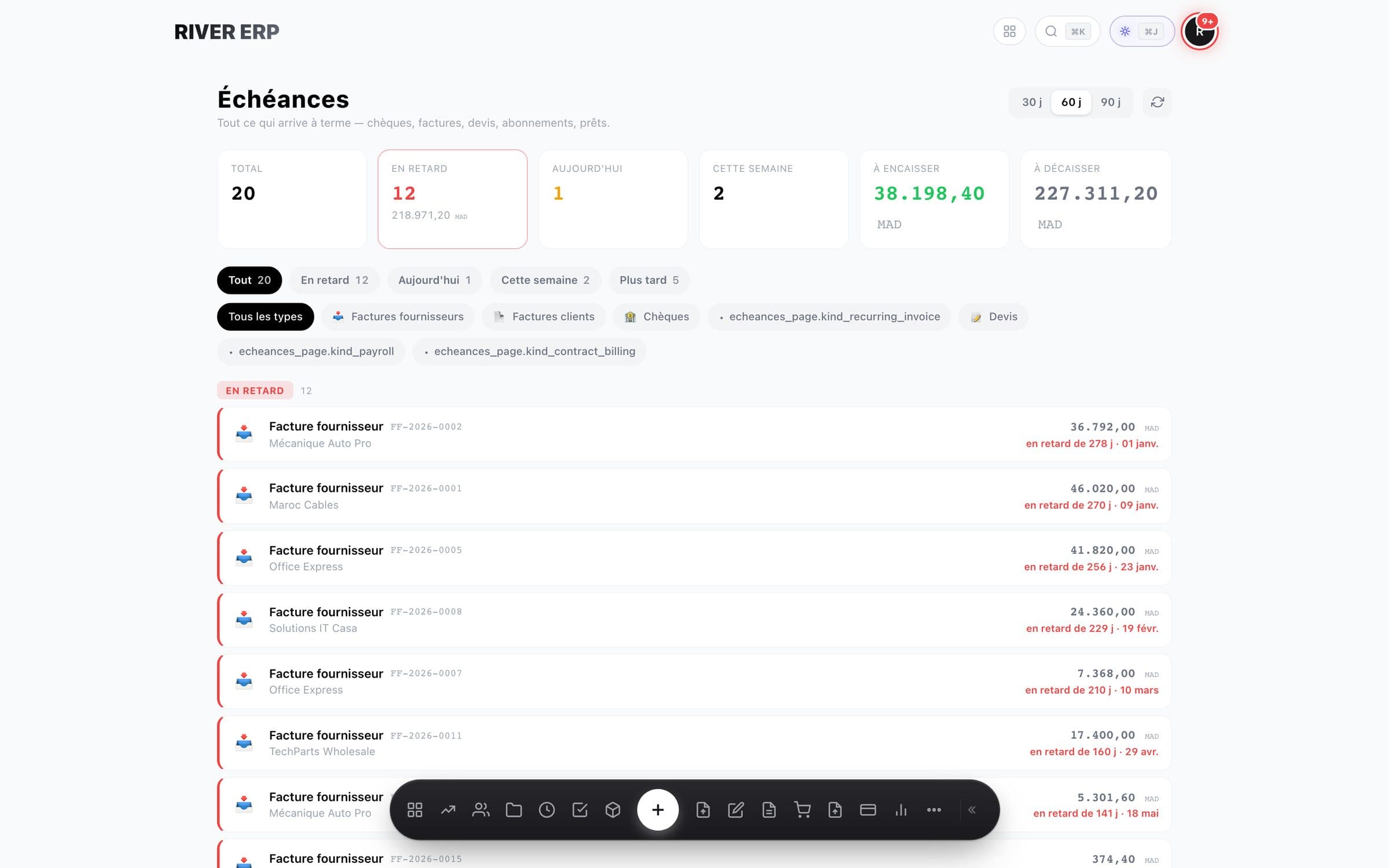Screen dimensions: 1389x868
Task: Filter by En retard 12 tab
Action: pyautogui.click(x=335, y=280)
